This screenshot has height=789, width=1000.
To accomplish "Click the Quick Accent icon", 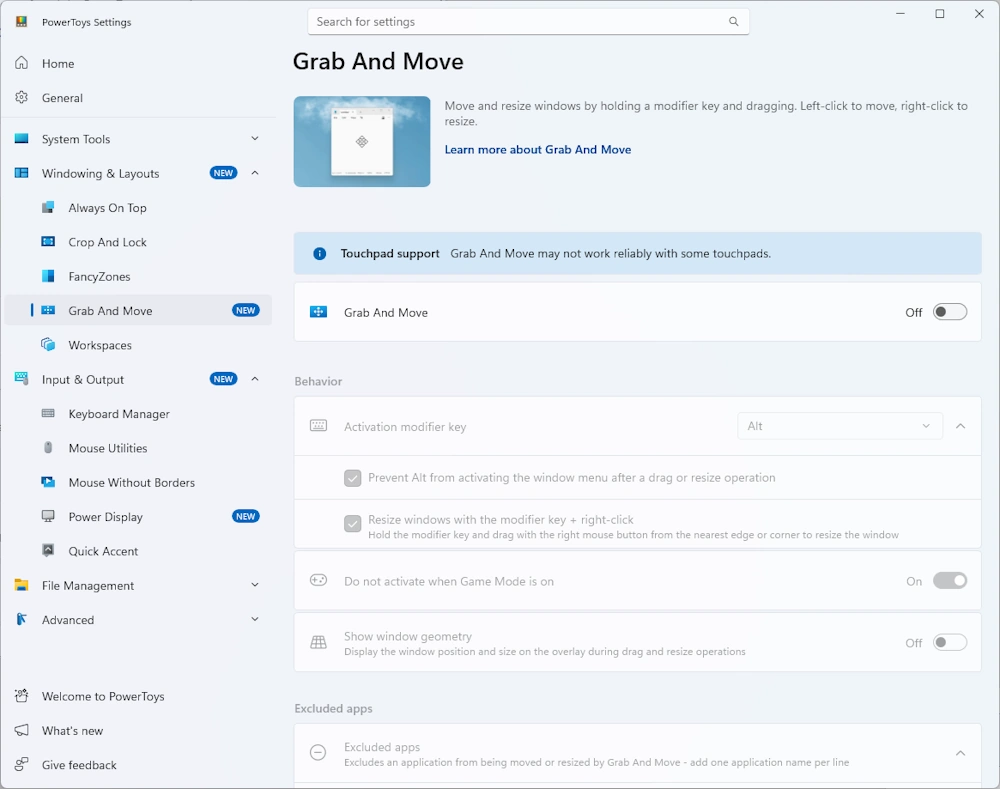I will coord(48,551).
